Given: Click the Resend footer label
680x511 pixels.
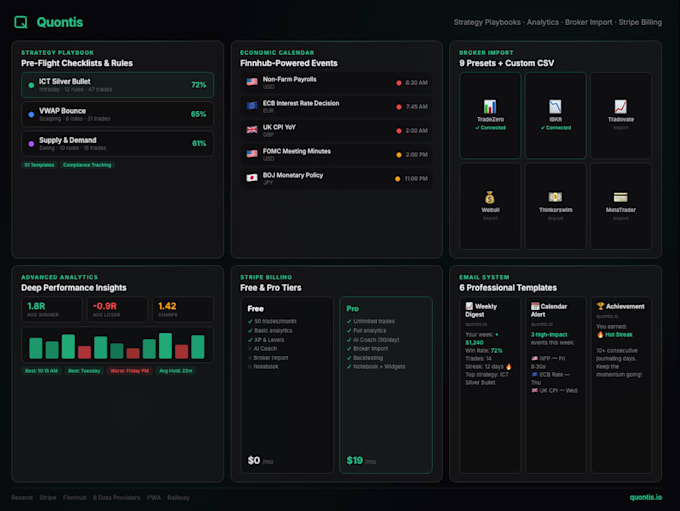Looking at the screenshot, I should (22, 498).
